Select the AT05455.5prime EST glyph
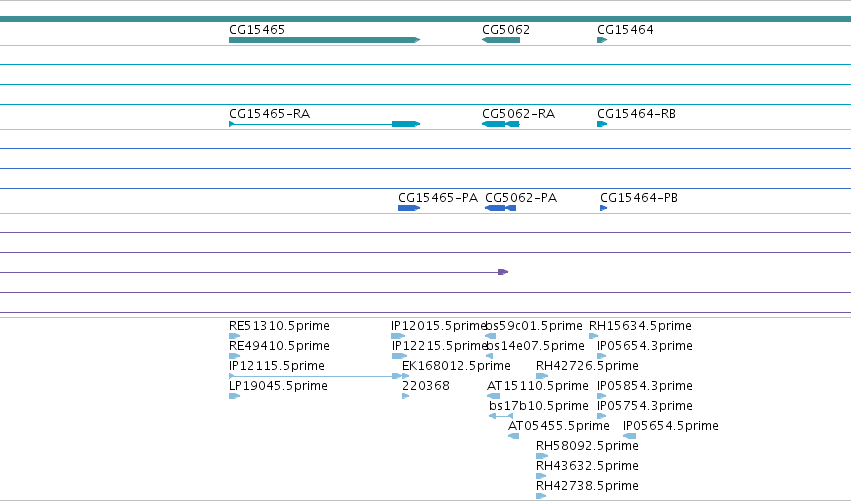The height and width of the screenshot is (501, 851). (x=513, y=436)
